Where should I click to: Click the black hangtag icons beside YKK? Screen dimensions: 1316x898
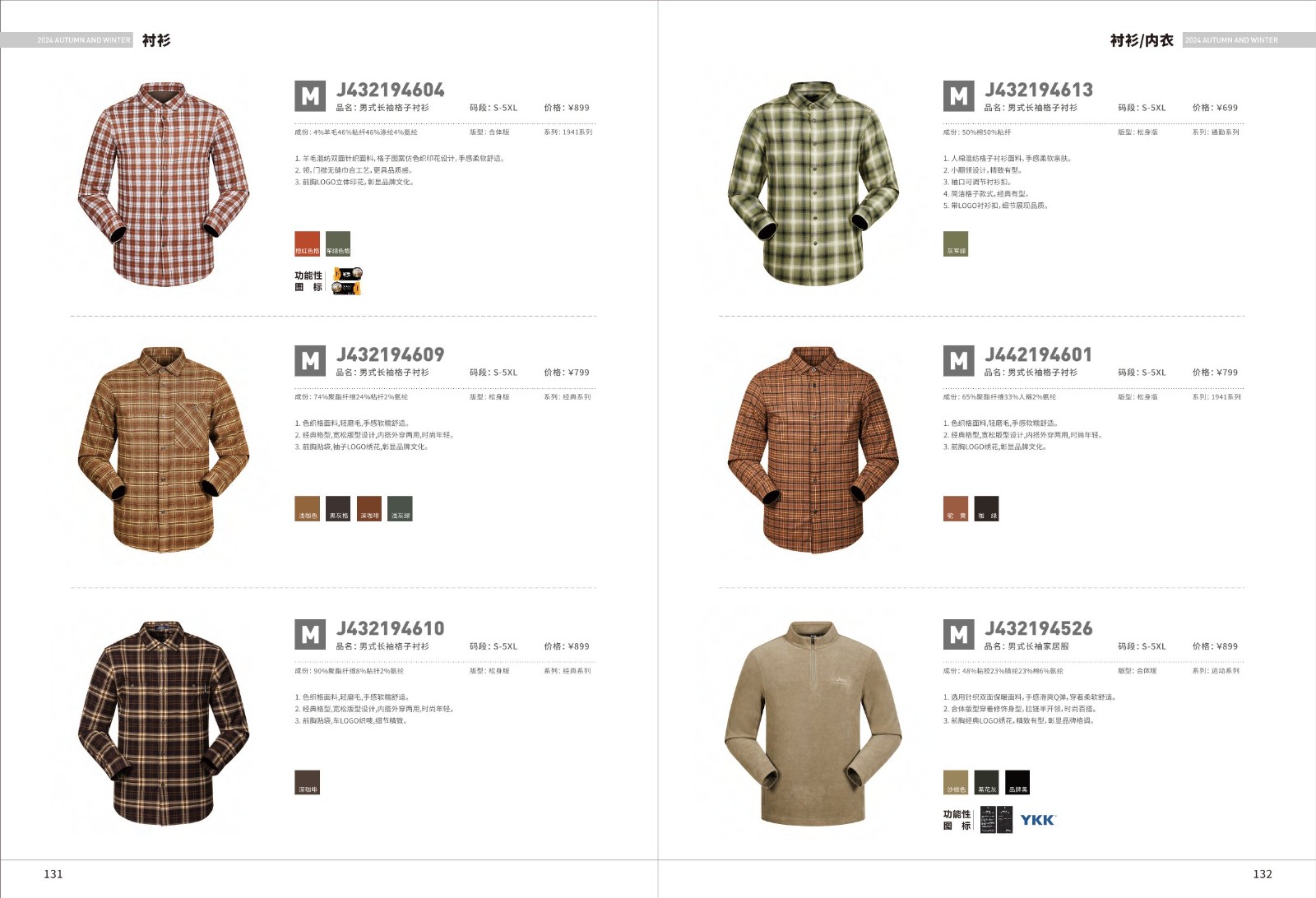[995, 820]
